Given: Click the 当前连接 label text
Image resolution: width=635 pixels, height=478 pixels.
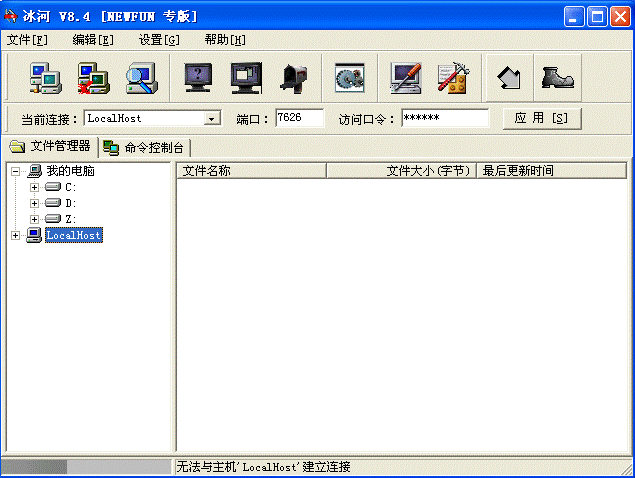Looking at the screenshot, I should 49,120.
